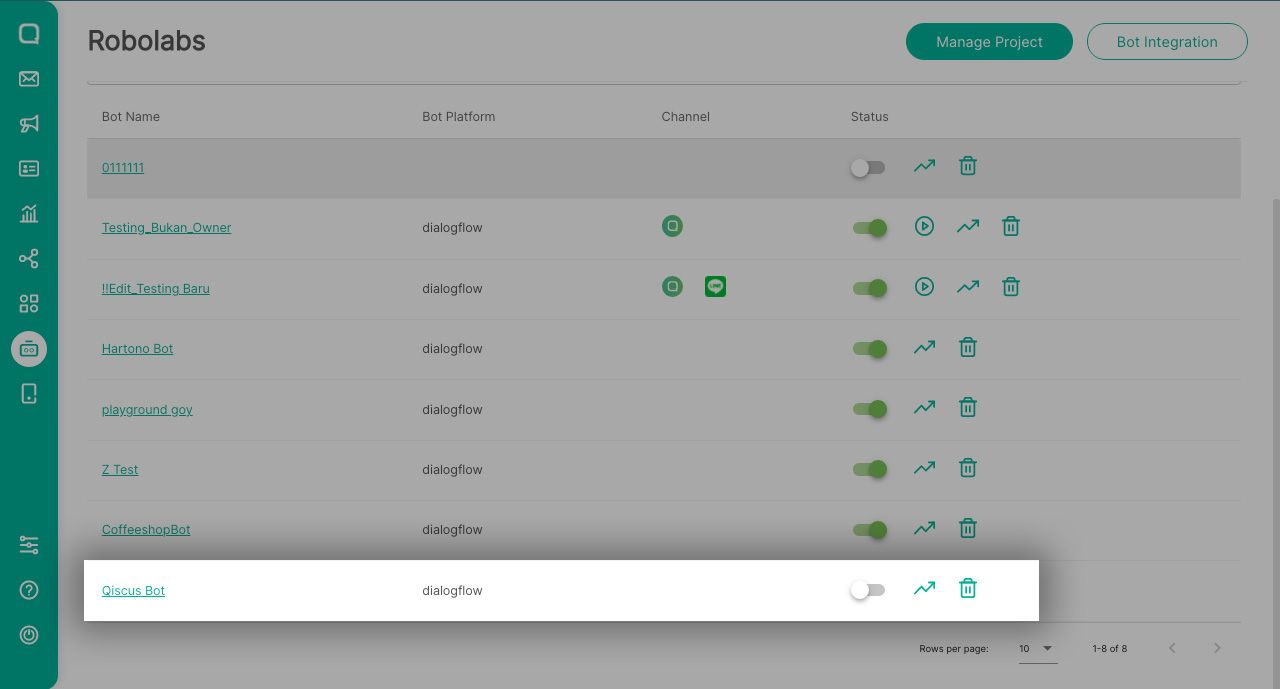Viewport: 1280px width, 689px height.
Task: Delete the Qiscus Bot using trash icon
Action: pyautogui.click(x=967, y=589)
